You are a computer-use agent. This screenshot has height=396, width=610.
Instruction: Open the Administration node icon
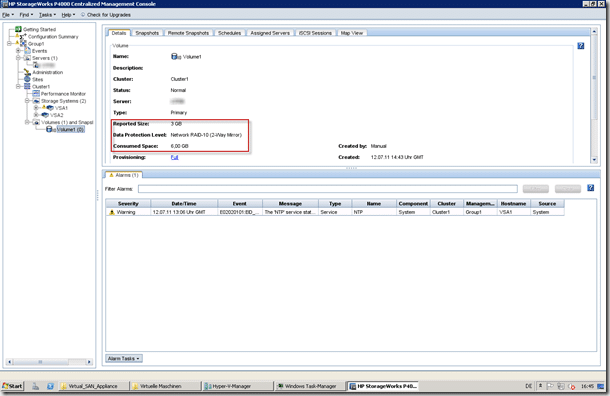click(27, 72)
